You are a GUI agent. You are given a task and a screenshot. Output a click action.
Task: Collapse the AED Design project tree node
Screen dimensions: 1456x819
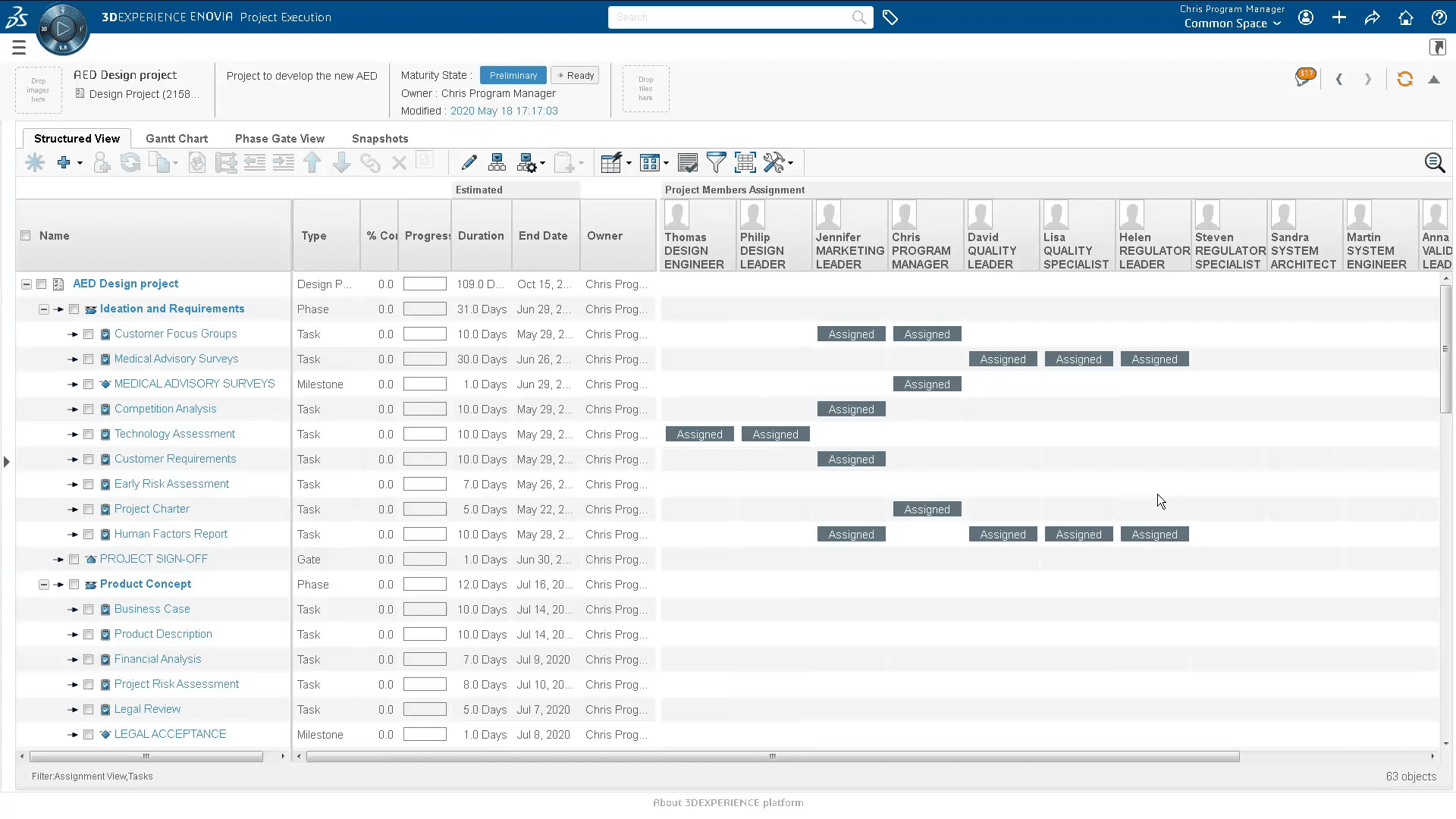27,284
